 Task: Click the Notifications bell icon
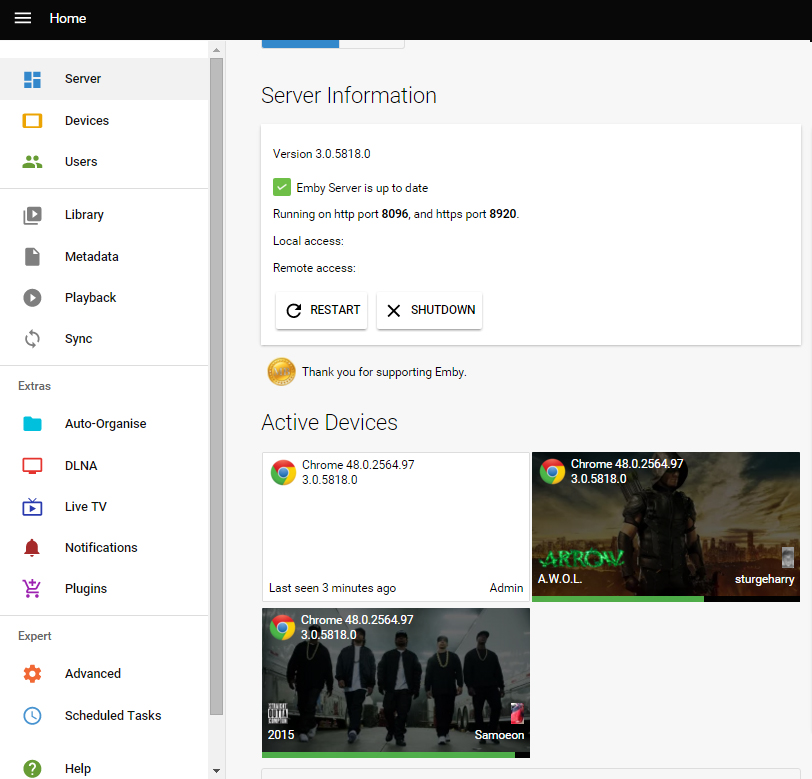tap(32, 548)
